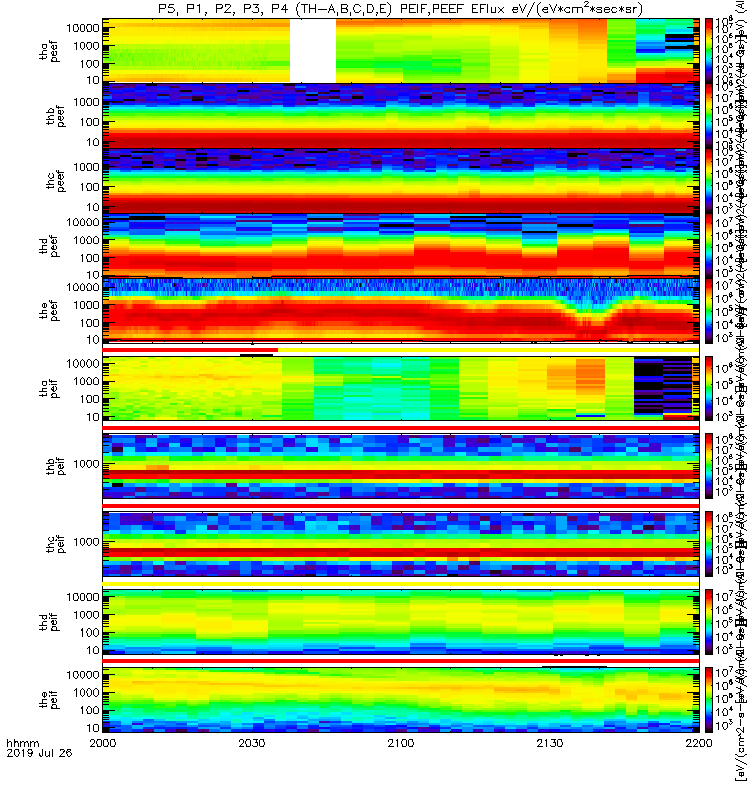Click inside the thd peef spectrogram panel
The height and width of the screenshot is (800, 750).
401,245
